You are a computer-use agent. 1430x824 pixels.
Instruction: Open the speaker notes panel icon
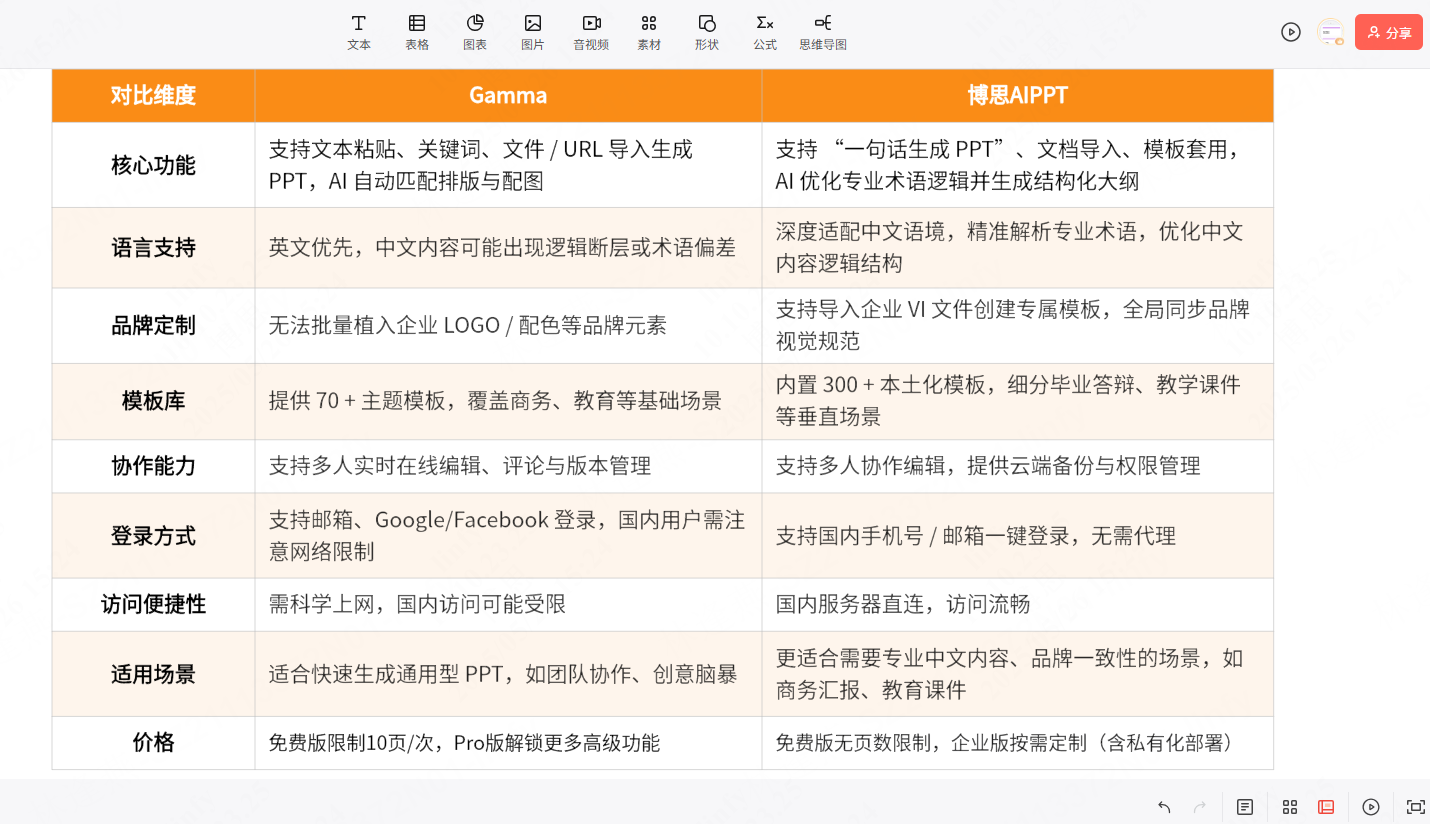(x=1245, y=807)
